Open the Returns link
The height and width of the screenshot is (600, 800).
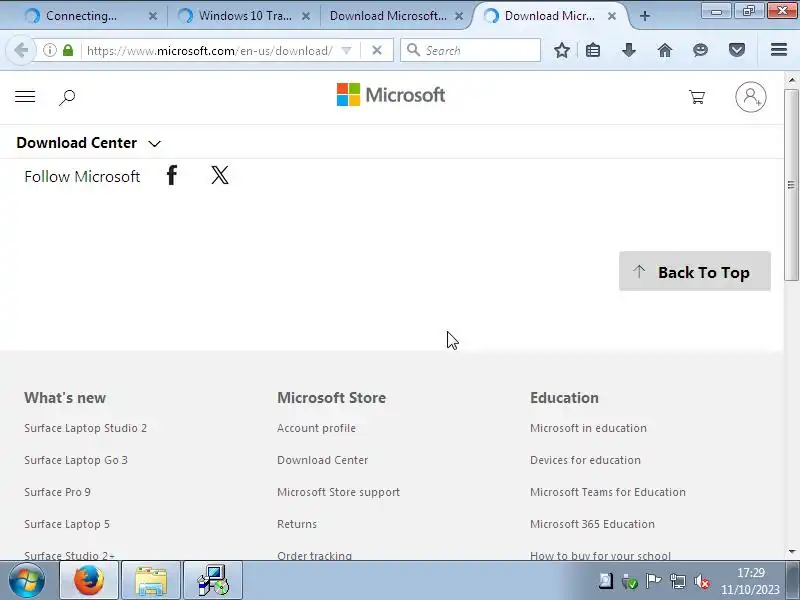click(x=297, y=524)
